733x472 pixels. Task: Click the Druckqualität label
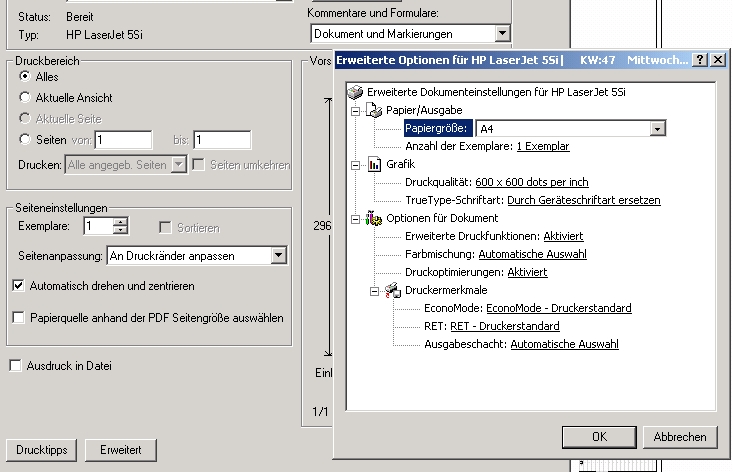coord(438,182)
